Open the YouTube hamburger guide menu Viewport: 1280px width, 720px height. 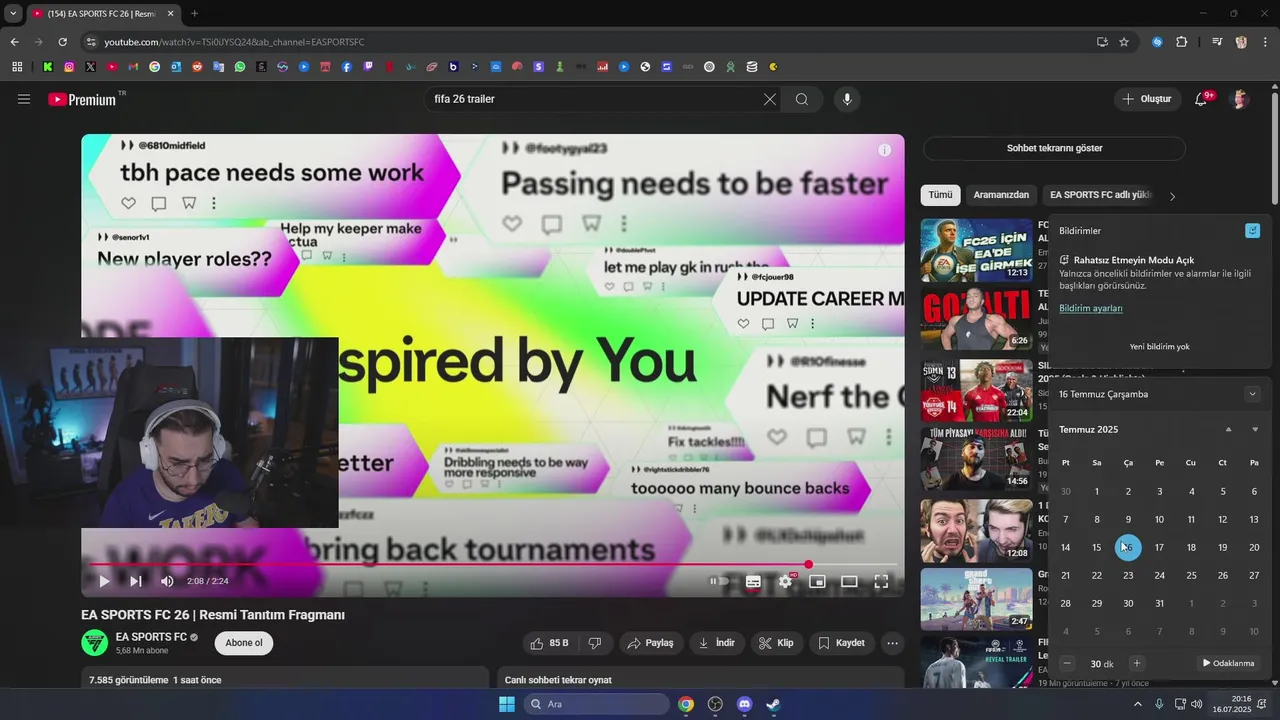24,99
